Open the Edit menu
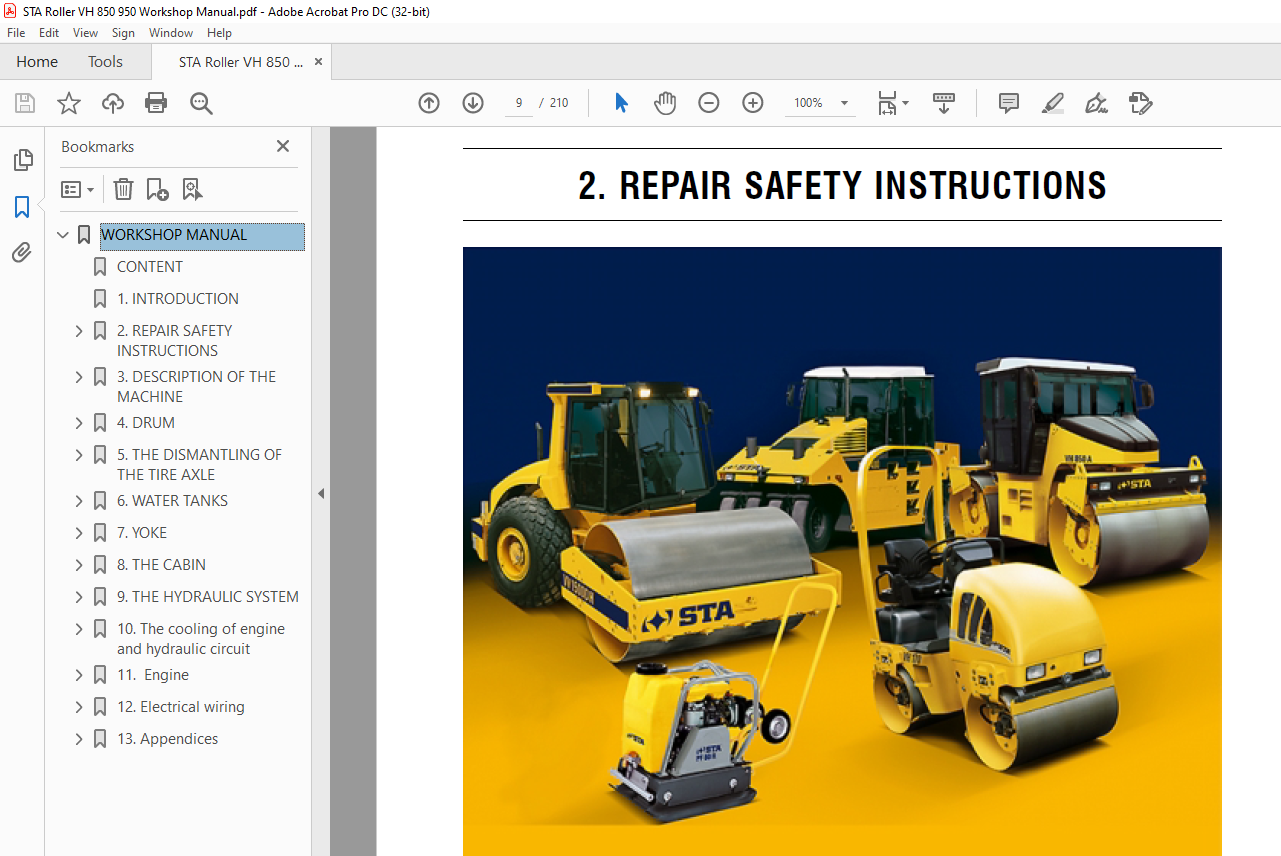1281x856 pixels. pos(49,33)
